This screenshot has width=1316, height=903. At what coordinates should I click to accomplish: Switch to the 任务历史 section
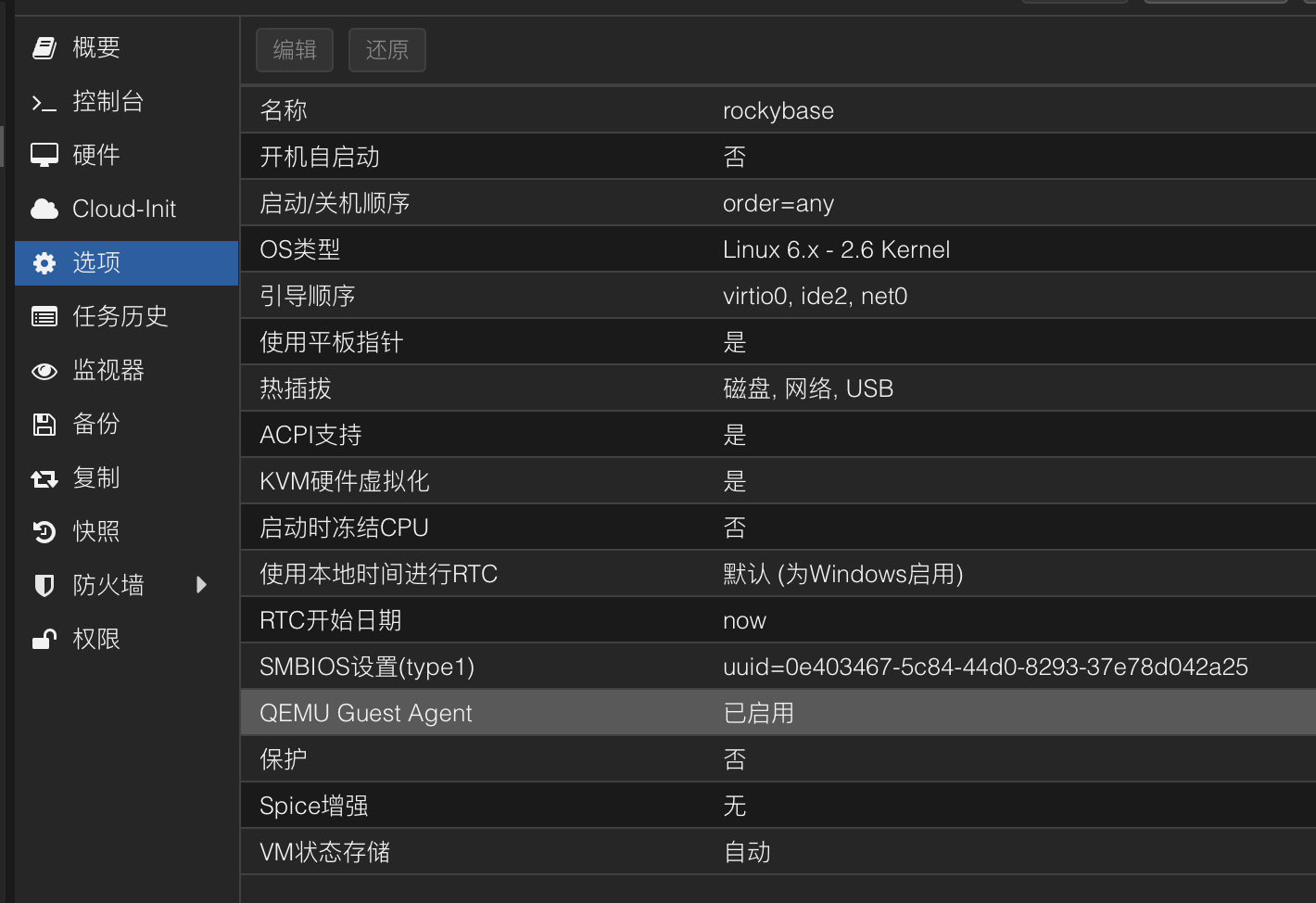[120, 316]
